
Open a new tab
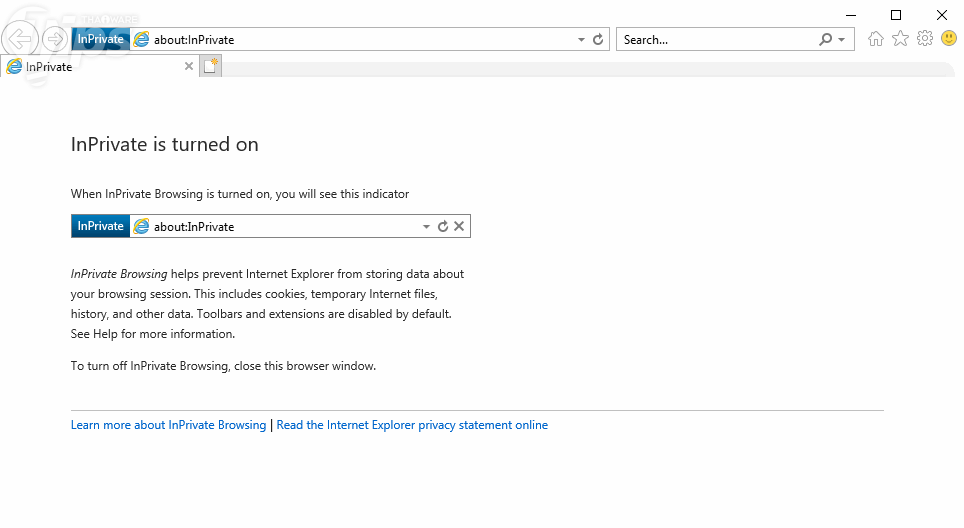pos(210,67)
